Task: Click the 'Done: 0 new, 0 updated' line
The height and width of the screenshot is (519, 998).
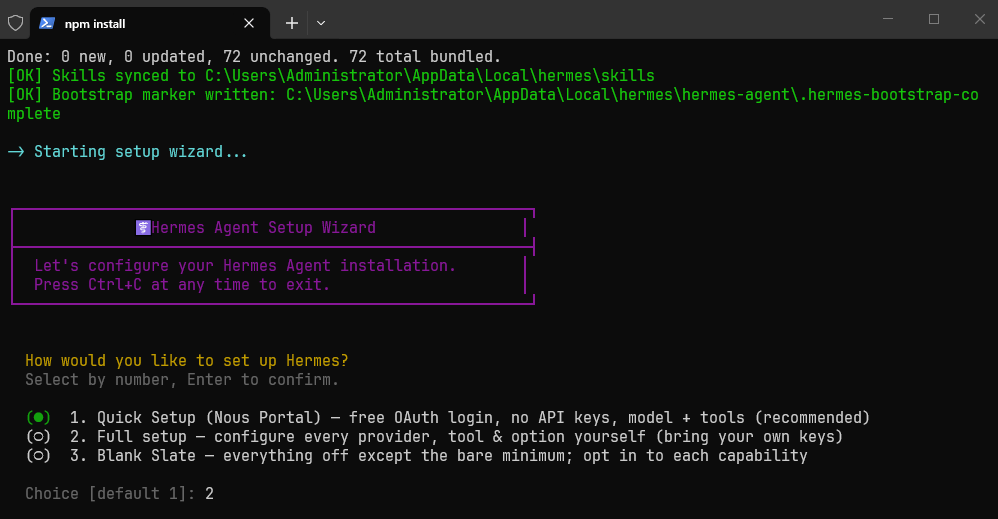Action: pos(254,57)
